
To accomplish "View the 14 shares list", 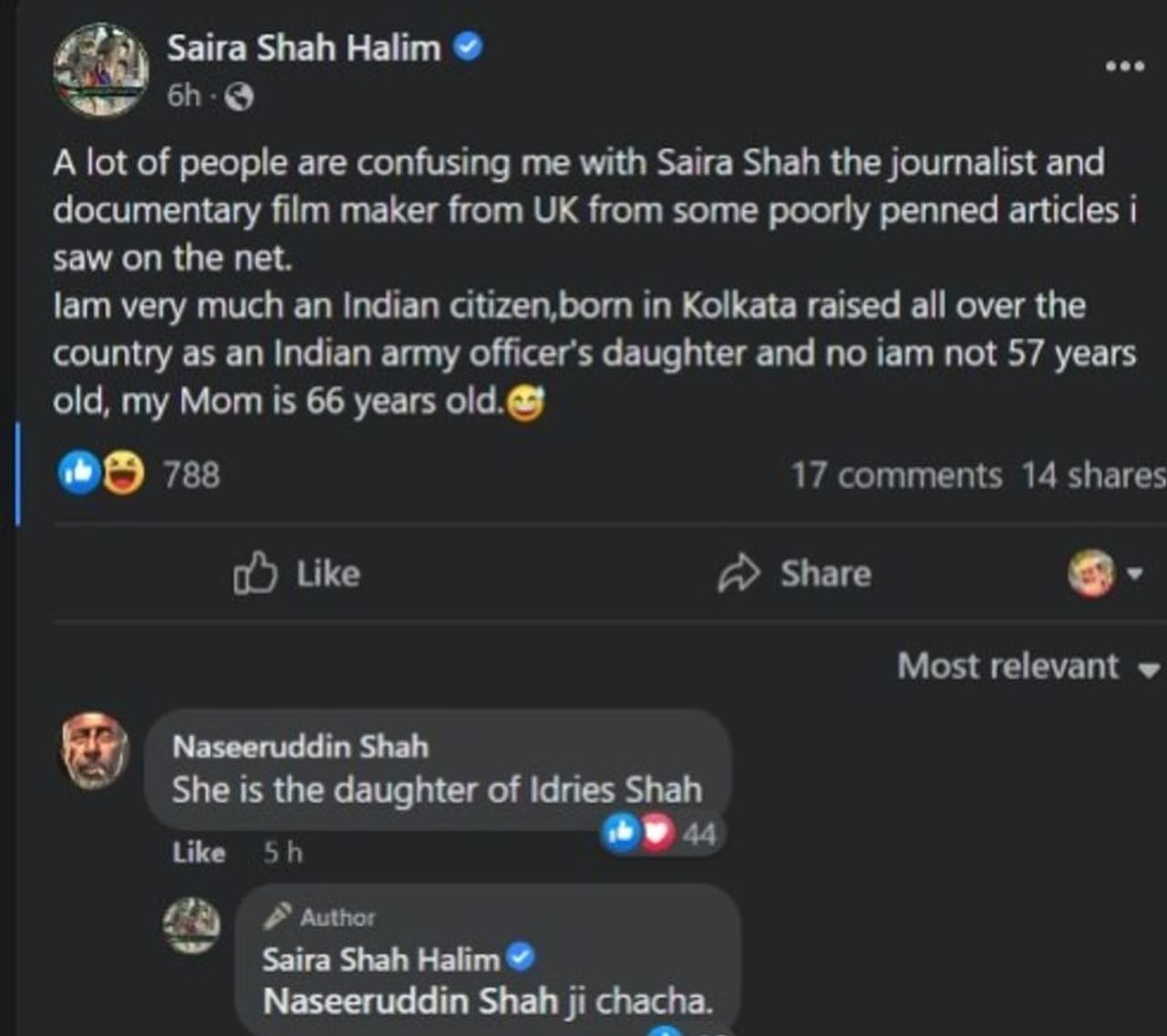I will [1092, 475].
